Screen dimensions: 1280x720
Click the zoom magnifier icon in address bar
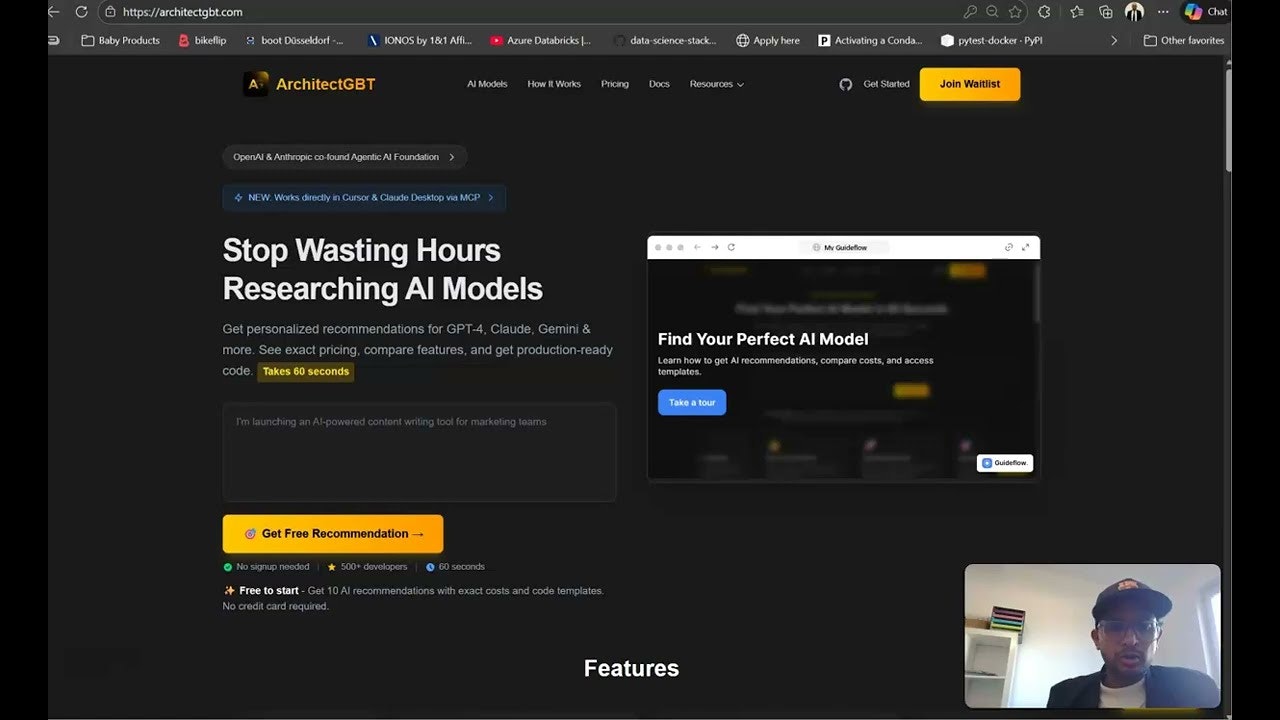[x=992, y=12]
